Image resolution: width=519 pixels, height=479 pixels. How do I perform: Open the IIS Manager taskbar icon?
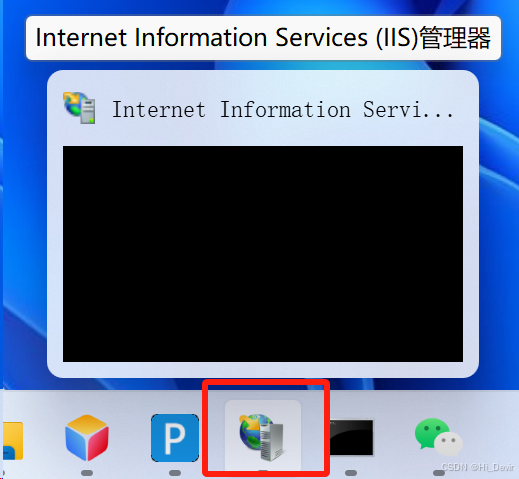click(263, 437)
